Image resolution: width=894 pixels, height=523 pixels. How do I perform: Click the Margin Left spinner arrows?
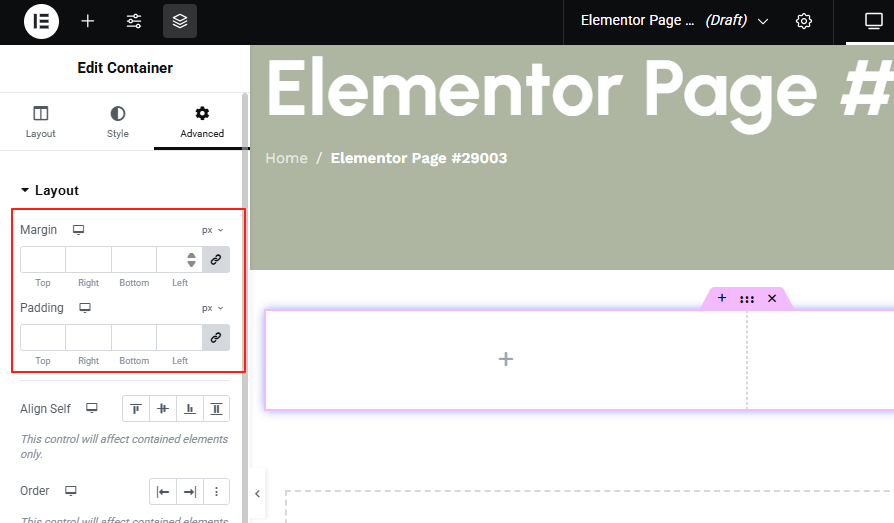click(x=192, y=260)
